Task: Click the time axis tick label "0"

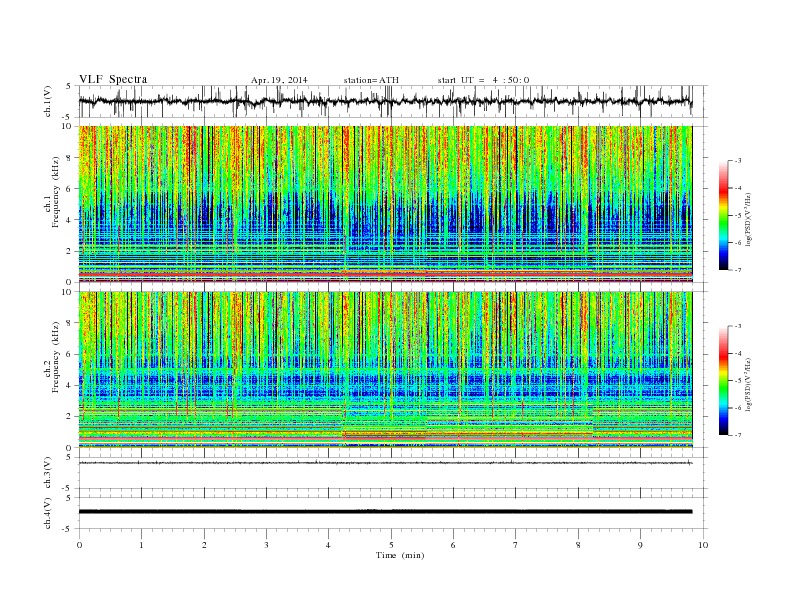Action: (x=79, y=545)
